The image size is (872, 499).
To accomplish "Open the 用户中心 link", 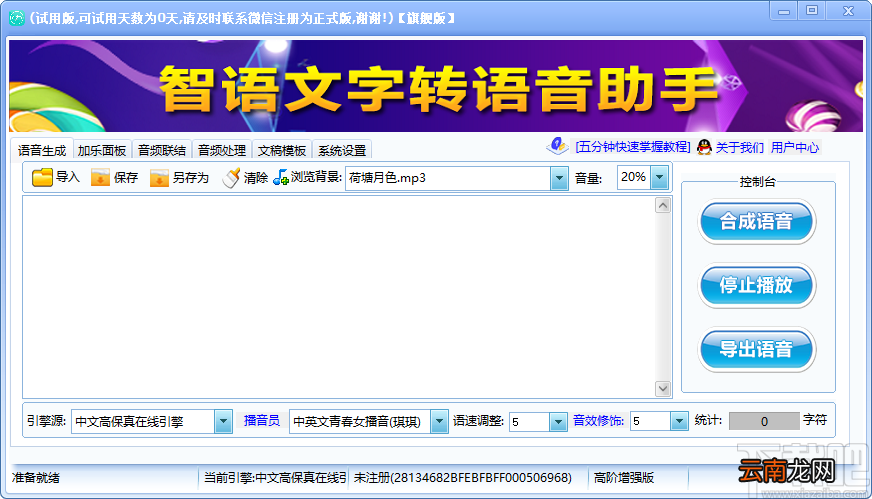I will point(795,147).
